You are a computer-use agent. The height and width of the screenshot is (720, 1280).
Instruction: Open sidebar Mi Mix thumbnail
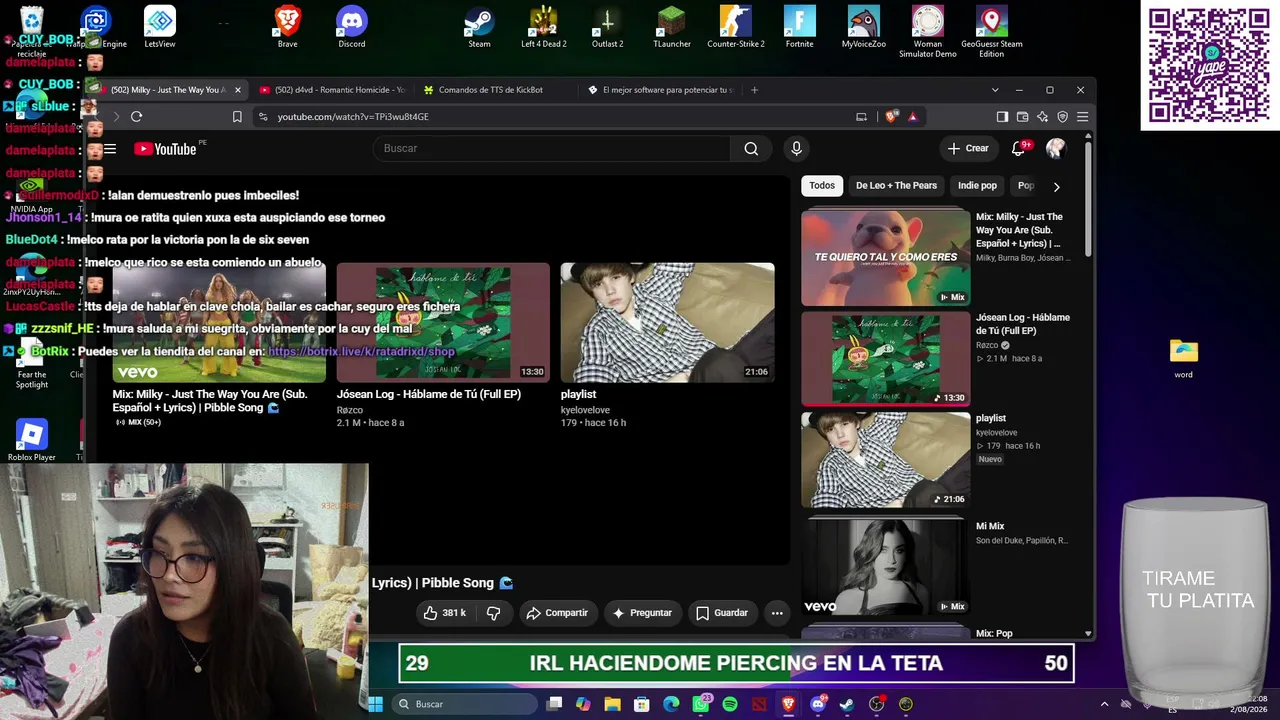(x=885, y=565)
